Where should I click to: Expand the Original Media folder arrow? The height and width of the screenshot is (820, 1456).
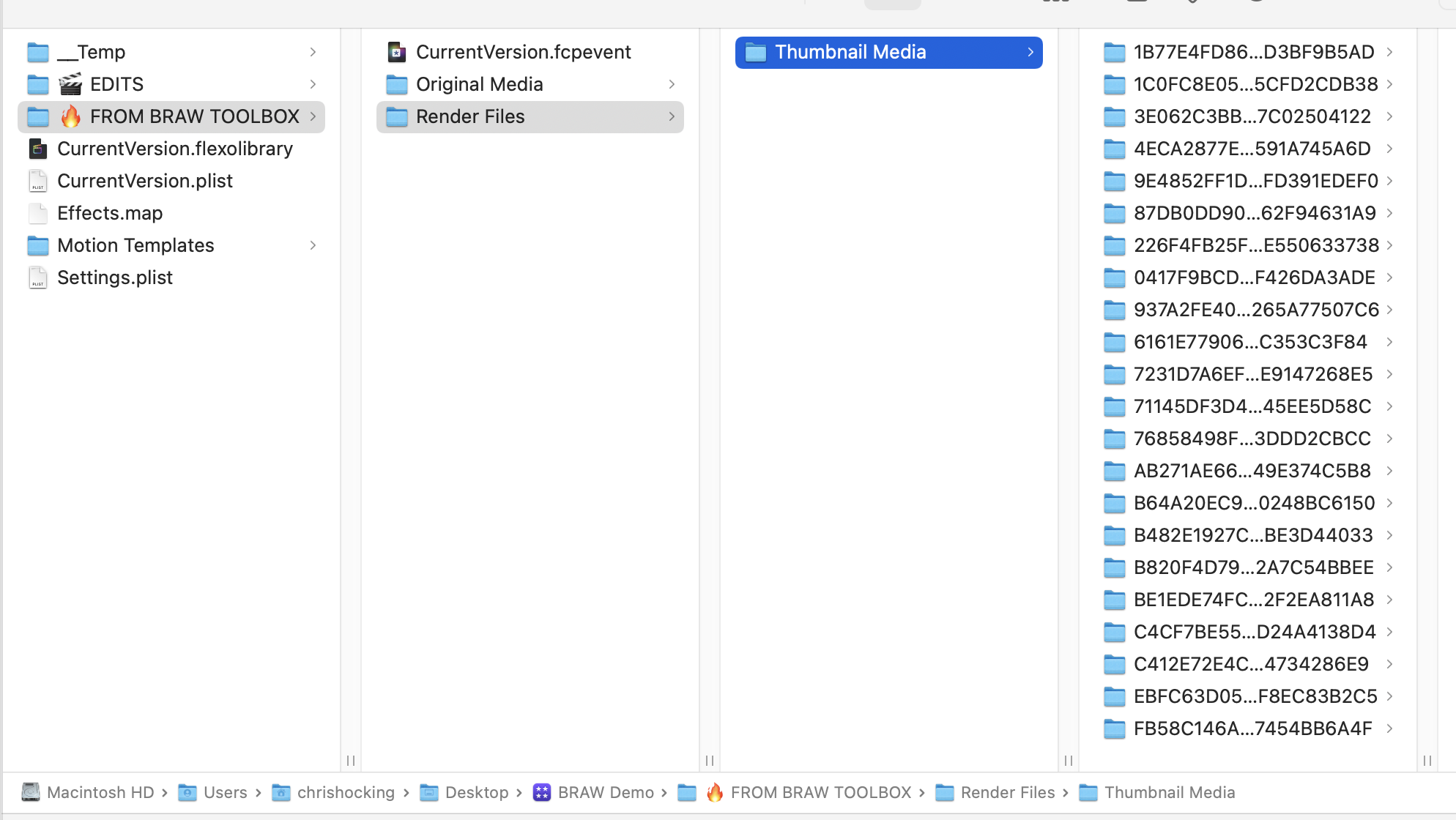click(672, 84)
